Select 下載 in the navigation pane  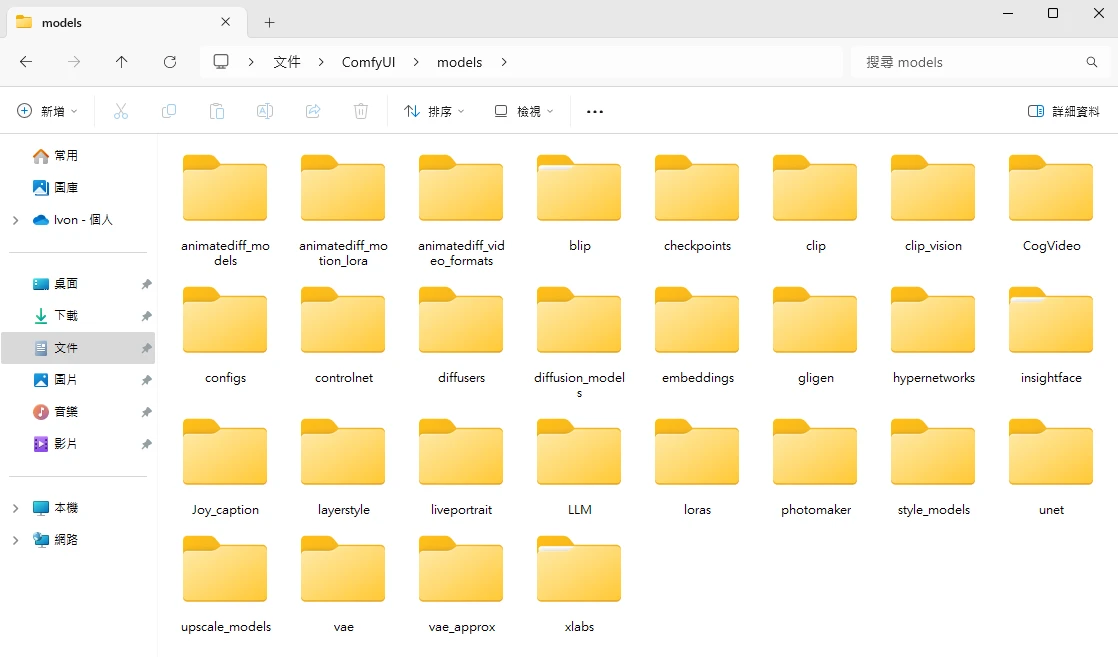[66, 316]
